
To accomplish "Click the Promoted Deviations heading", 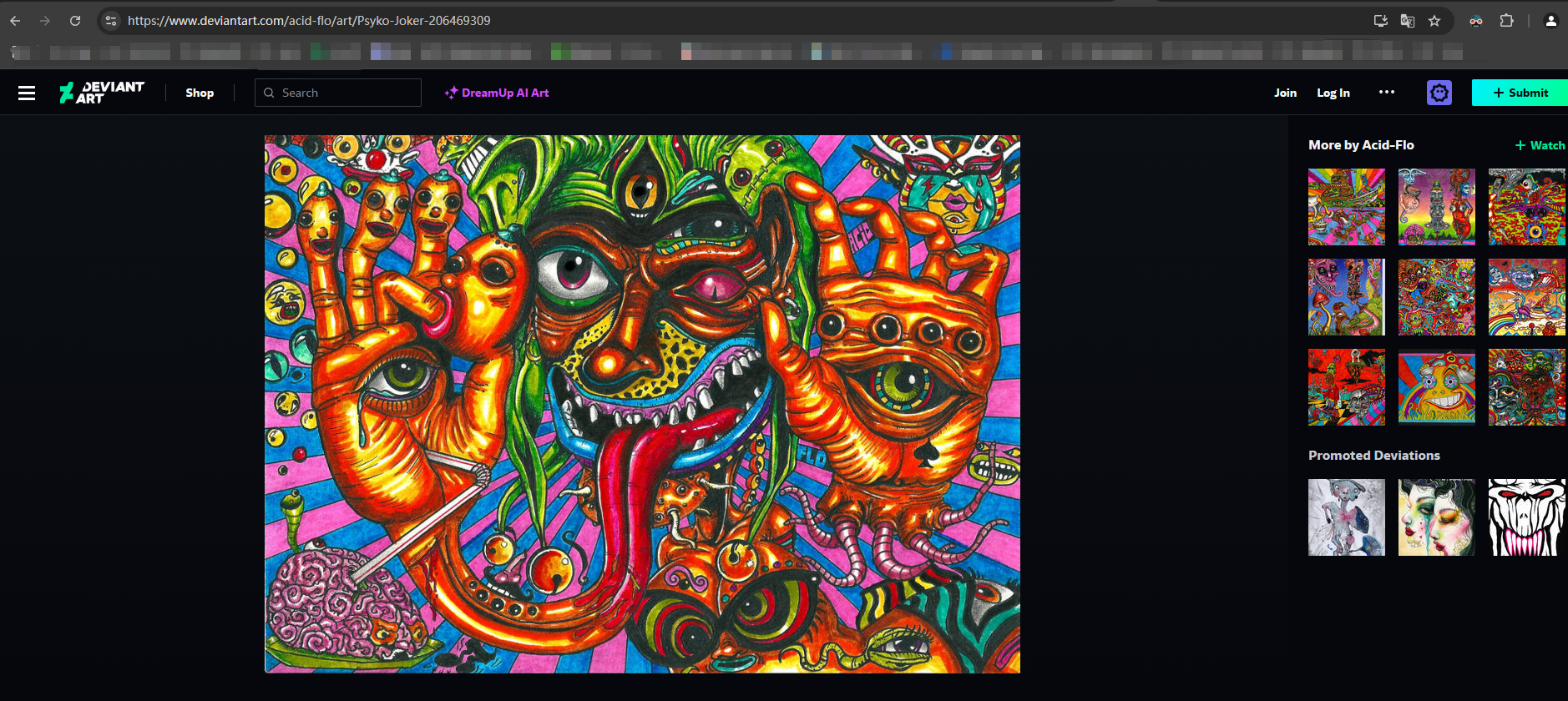I will coord(1374,456).
